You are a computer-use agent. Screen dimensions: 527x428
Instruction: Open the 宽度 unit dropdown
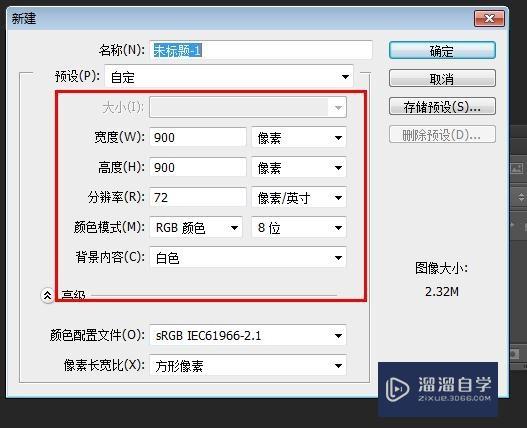coord(299,137)
